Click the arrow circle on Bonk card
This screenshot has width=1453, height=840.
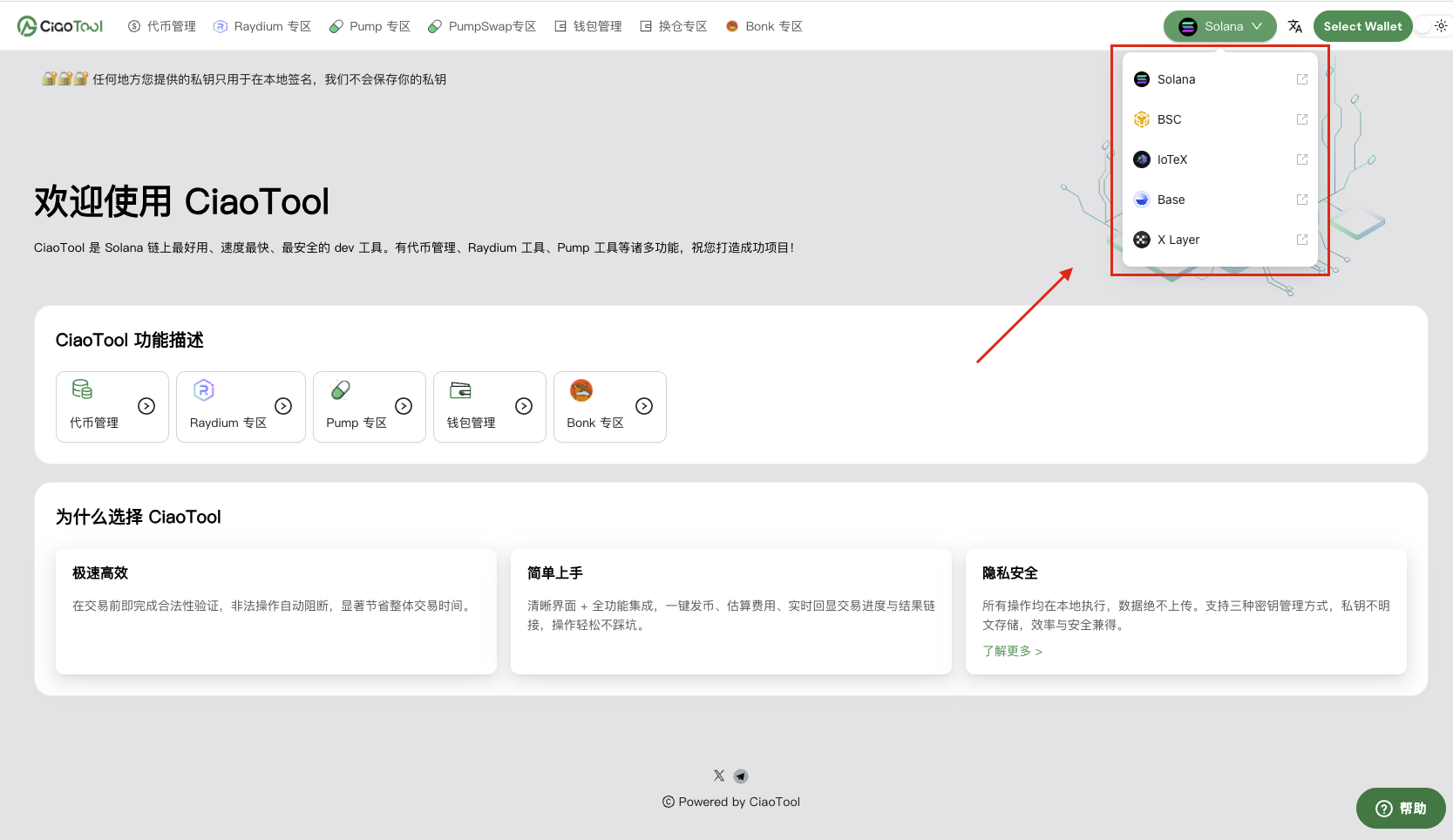pyautogui.click(x=644, y=406)
